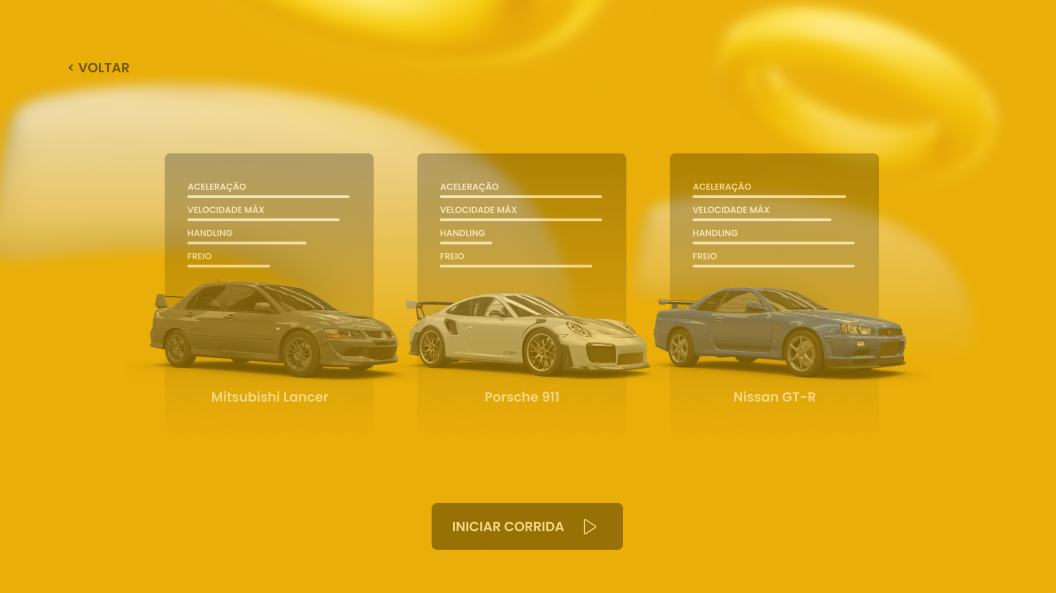Click ACELERAÇÃO label on Mitsubishi Lancer card
Image resolution: width=1056 pixels, height=593 pixels.
217,186
